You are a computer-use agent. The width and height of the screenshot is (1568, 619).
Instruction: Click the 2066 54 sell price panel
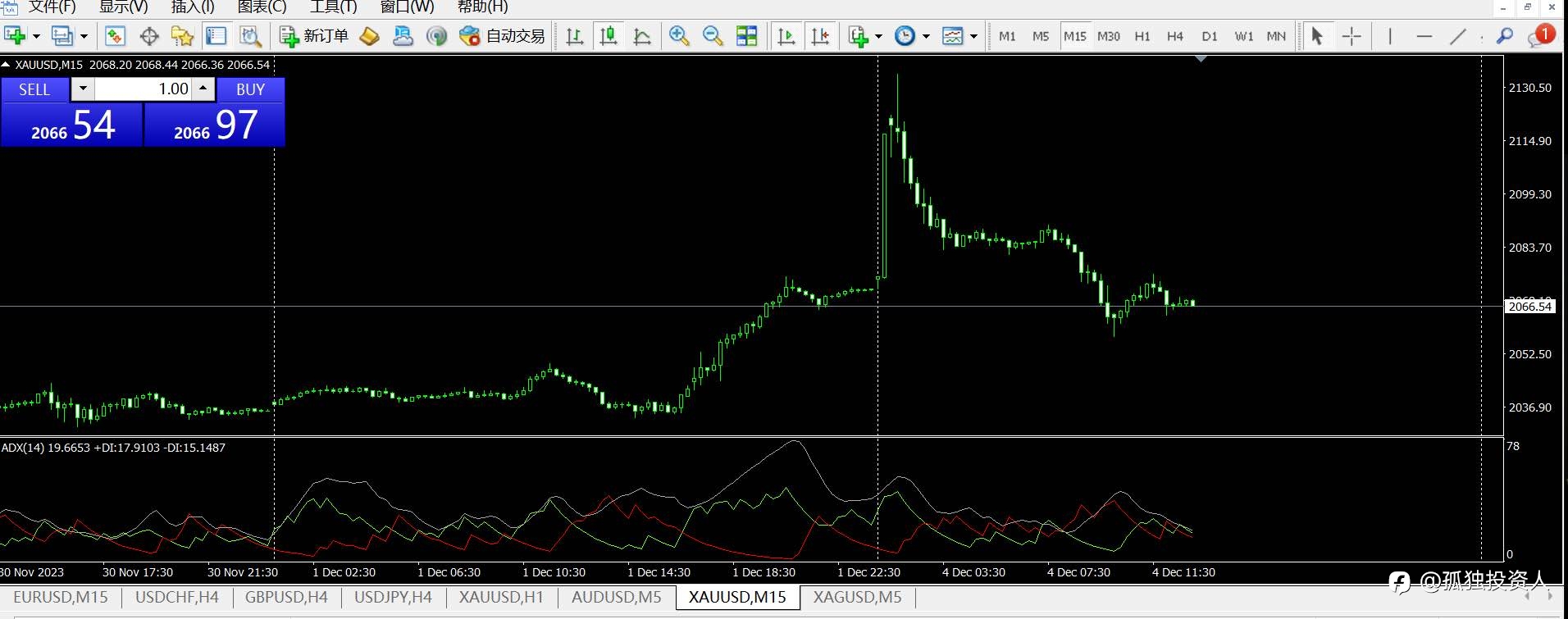pyautogui.click(x=71, y=125)
